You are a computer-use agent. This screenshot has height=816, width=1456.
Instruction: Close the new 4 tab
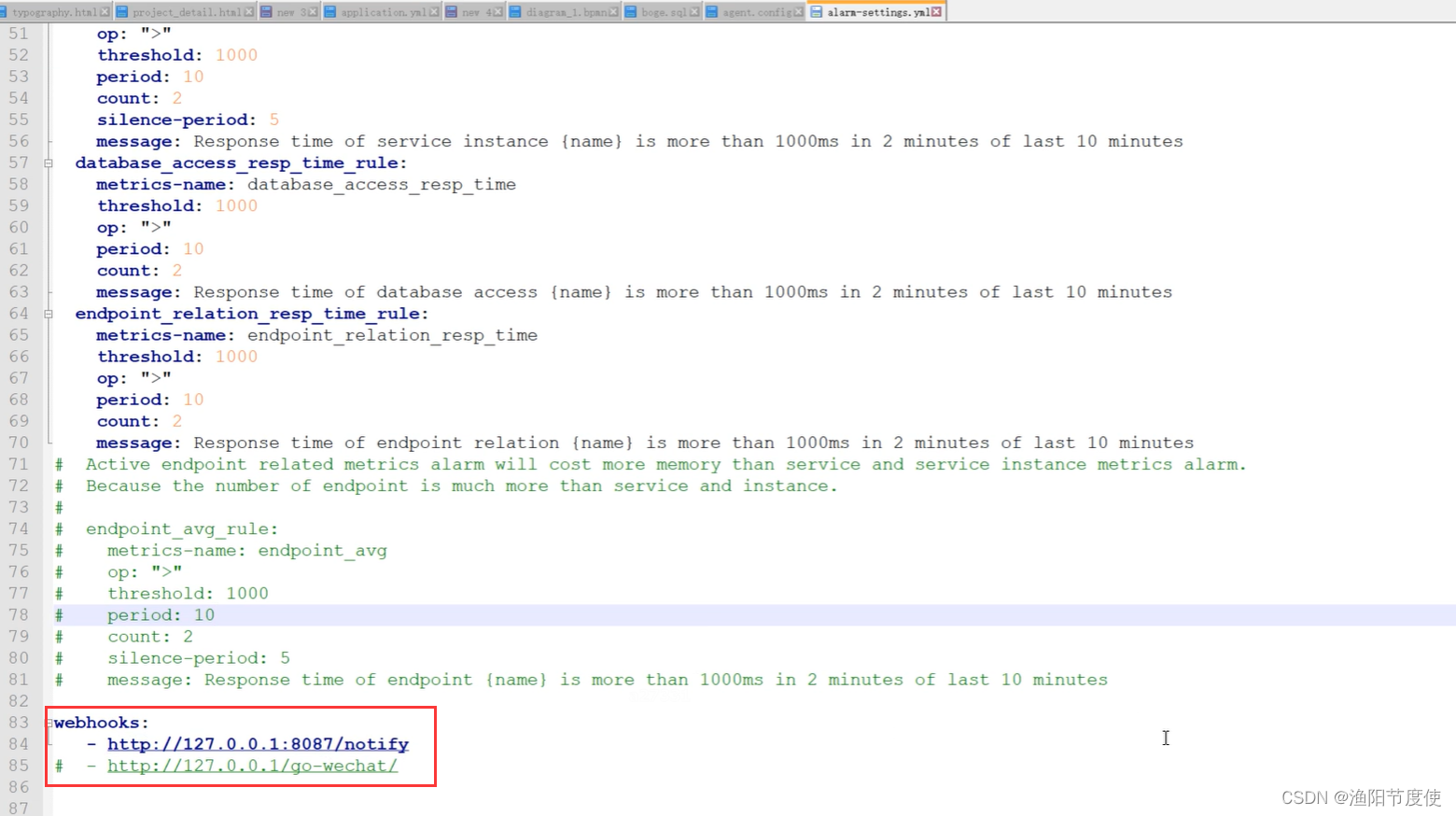coord(497,12)
